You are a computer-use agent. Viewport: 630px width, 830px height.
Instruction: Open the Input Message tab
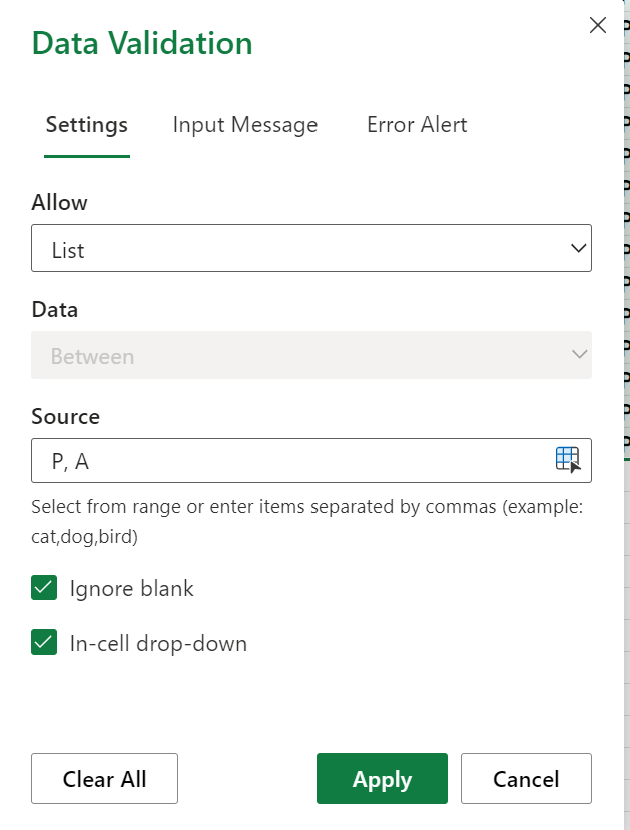pyautogui.click(x=245, y=125)
